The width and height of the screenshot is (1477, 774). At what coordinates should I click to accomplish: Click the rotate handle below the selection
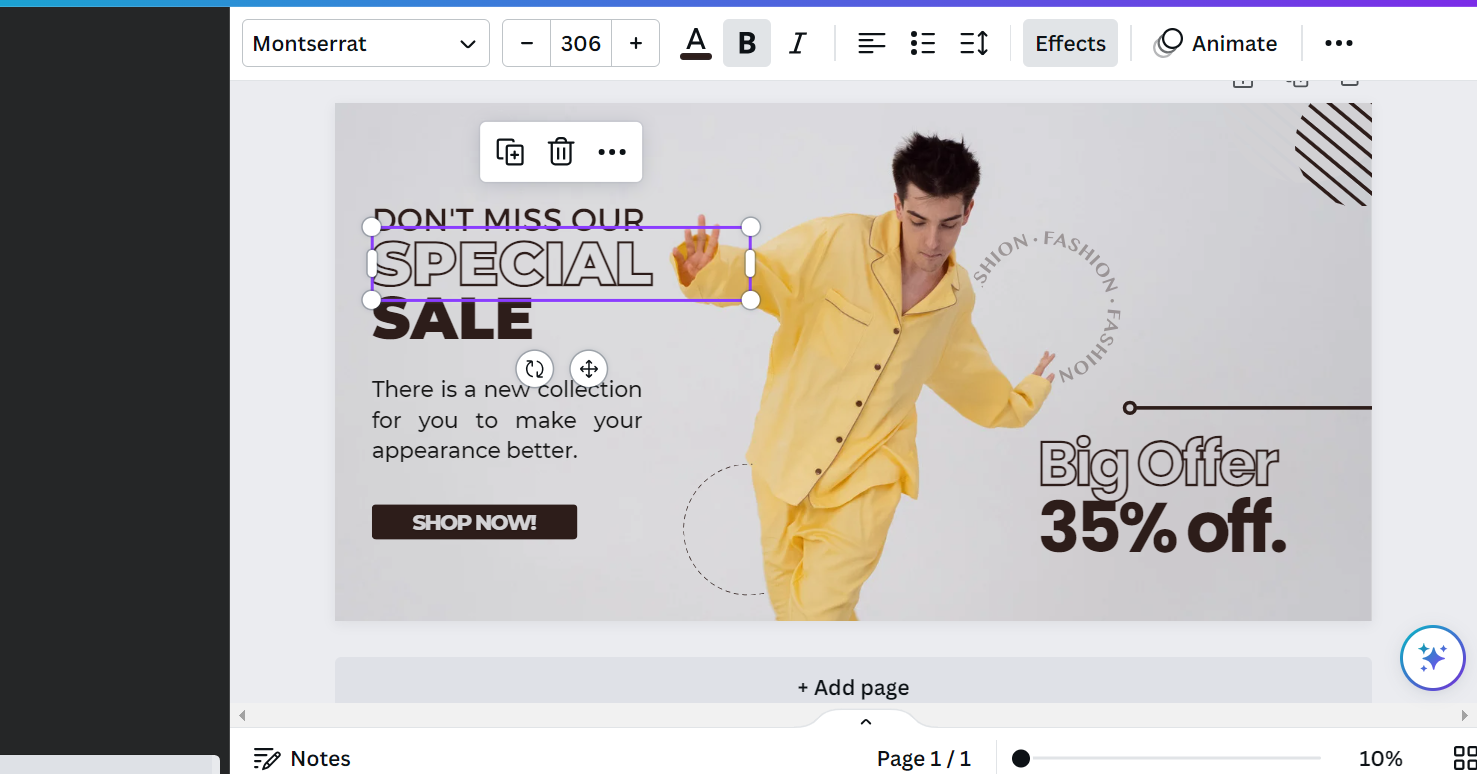pyautogui.click(x=535, y=368)
